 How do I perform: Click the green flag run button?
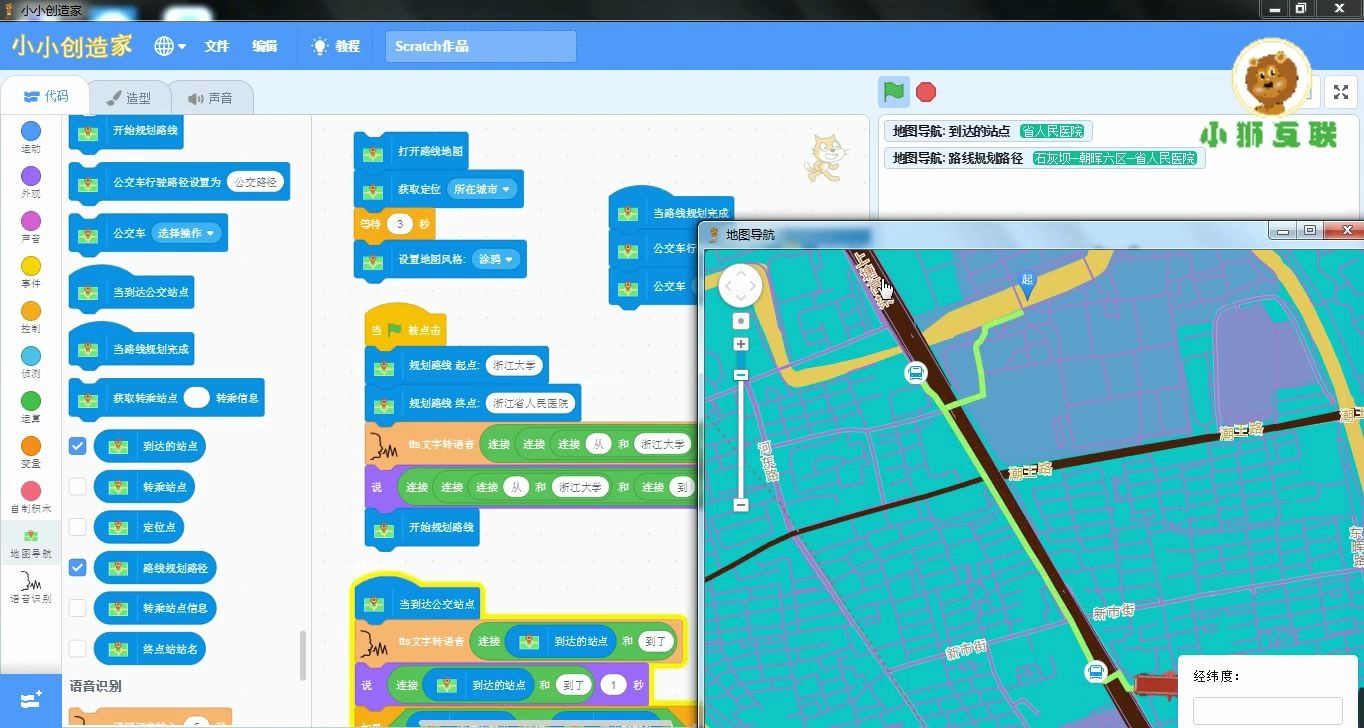coord(894,92)
